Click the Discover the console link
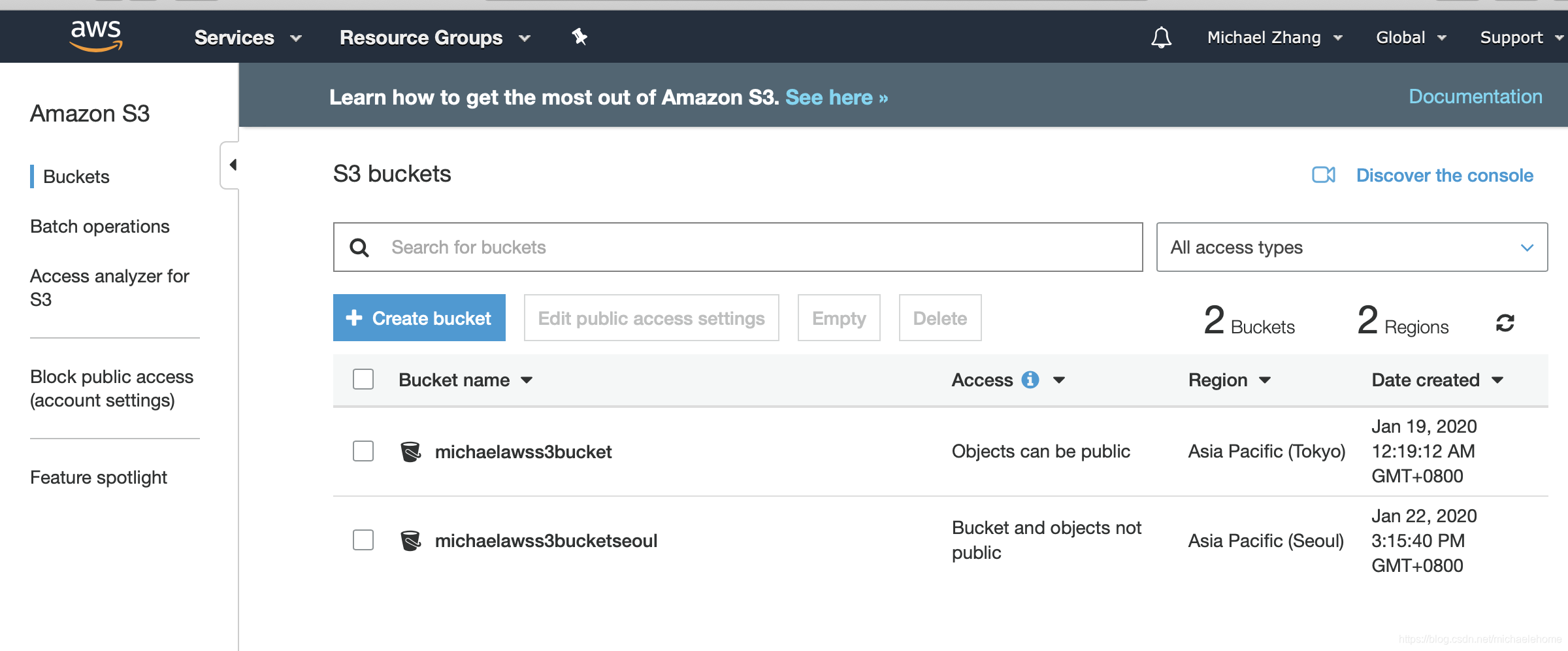Image resolution: width=1568 pixels, height=651 pixels. [1445, 175]
